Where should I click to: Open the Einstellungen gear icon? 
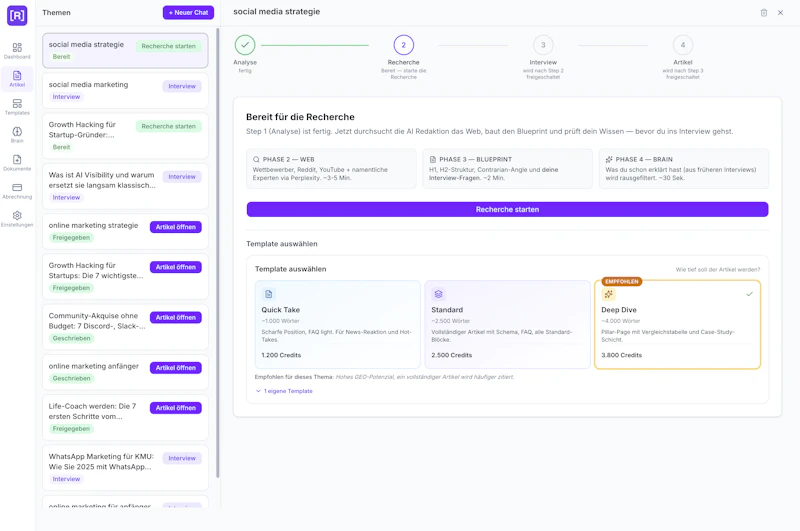pyautogui.click(x=17, y=215)
